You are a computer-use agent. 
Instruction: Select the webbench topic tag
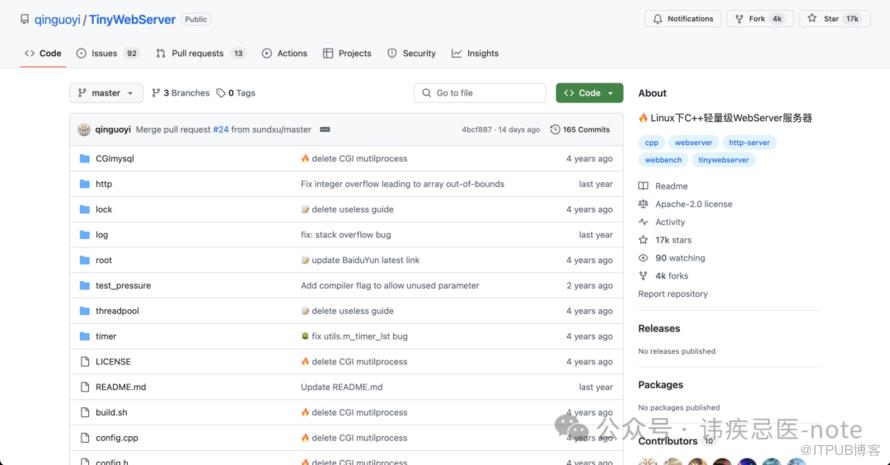[x=663, y=160]
